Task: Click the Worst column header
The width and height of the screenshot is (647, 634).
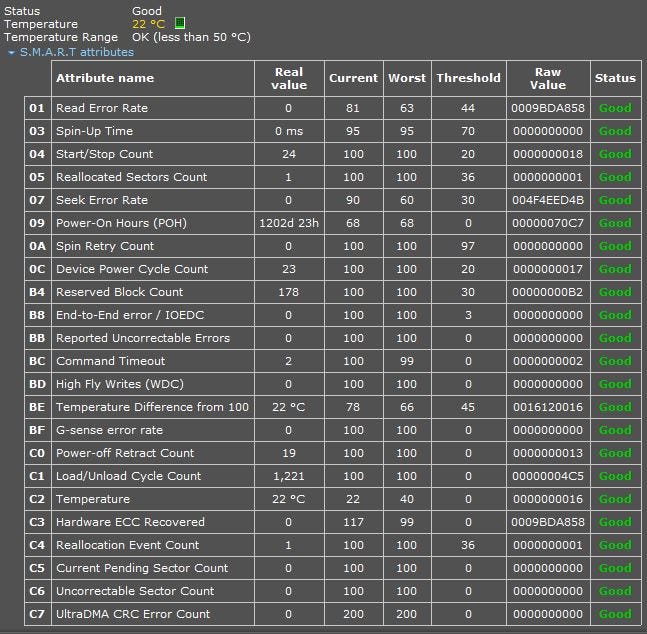Action: point(406,78)
